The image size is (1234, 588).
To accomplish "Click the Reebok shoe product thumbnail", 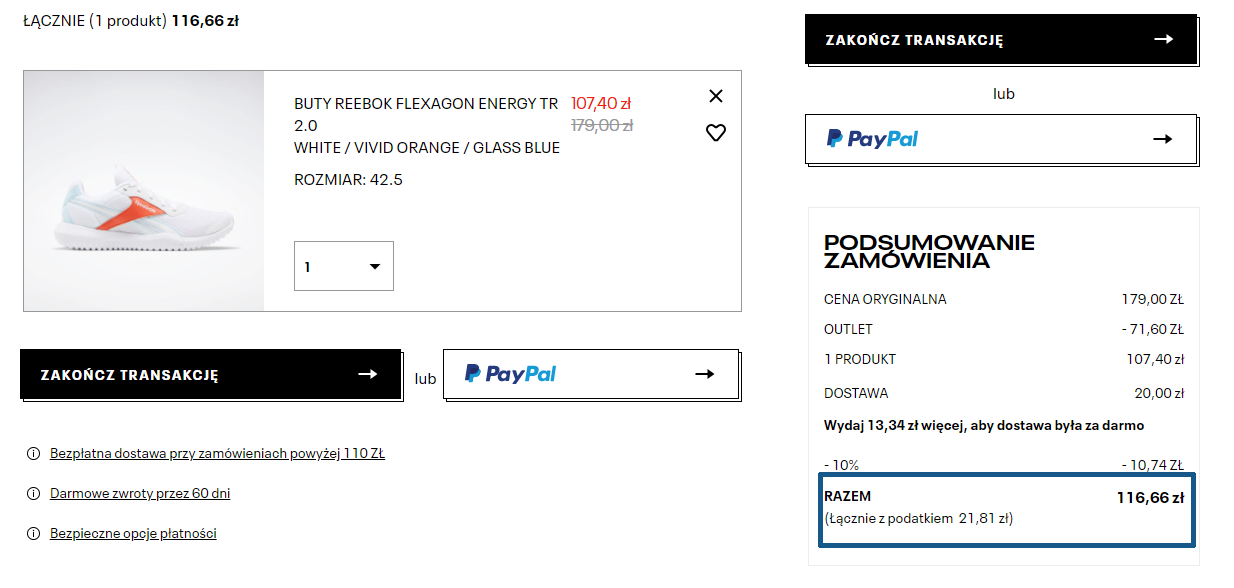I will [144, 191].
